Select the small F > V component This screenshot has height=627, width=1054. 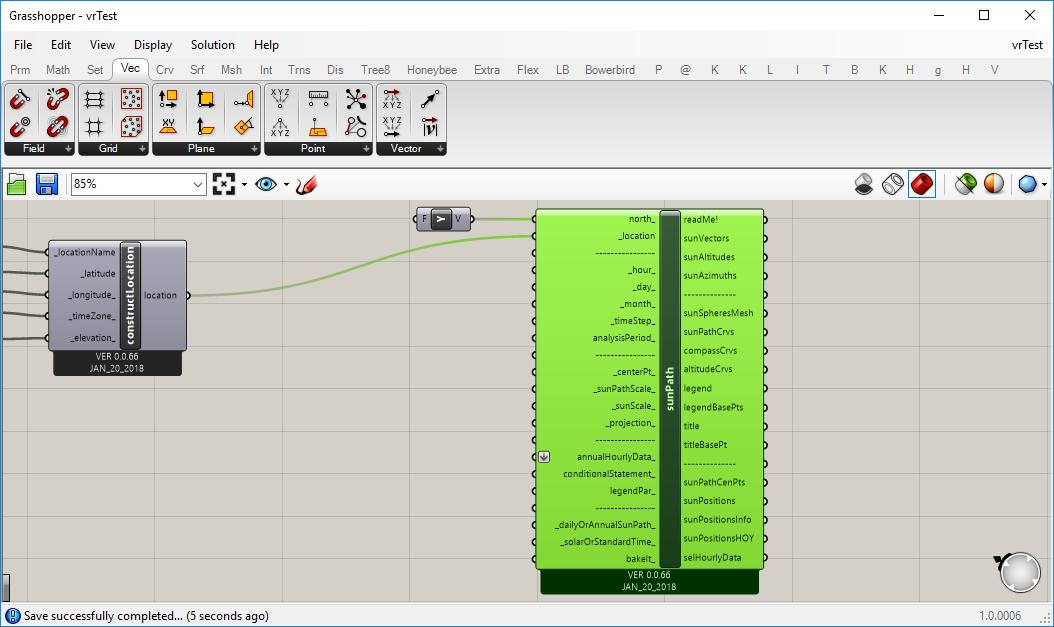pos(442,219)
